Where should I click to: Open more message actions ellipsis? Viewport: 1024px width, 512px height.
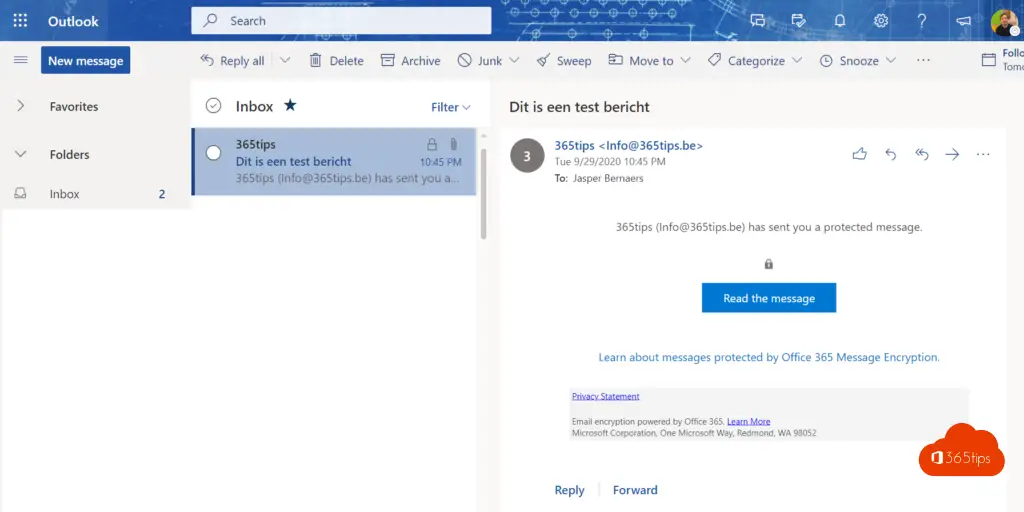point(983,154)
